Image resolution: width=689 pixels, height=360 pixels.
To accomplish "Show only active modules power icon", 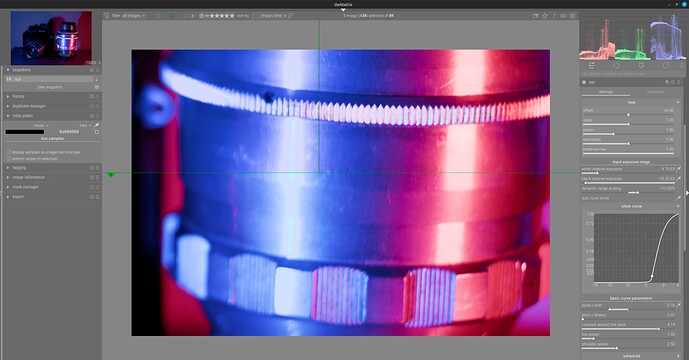I will (x=616, y=65).
